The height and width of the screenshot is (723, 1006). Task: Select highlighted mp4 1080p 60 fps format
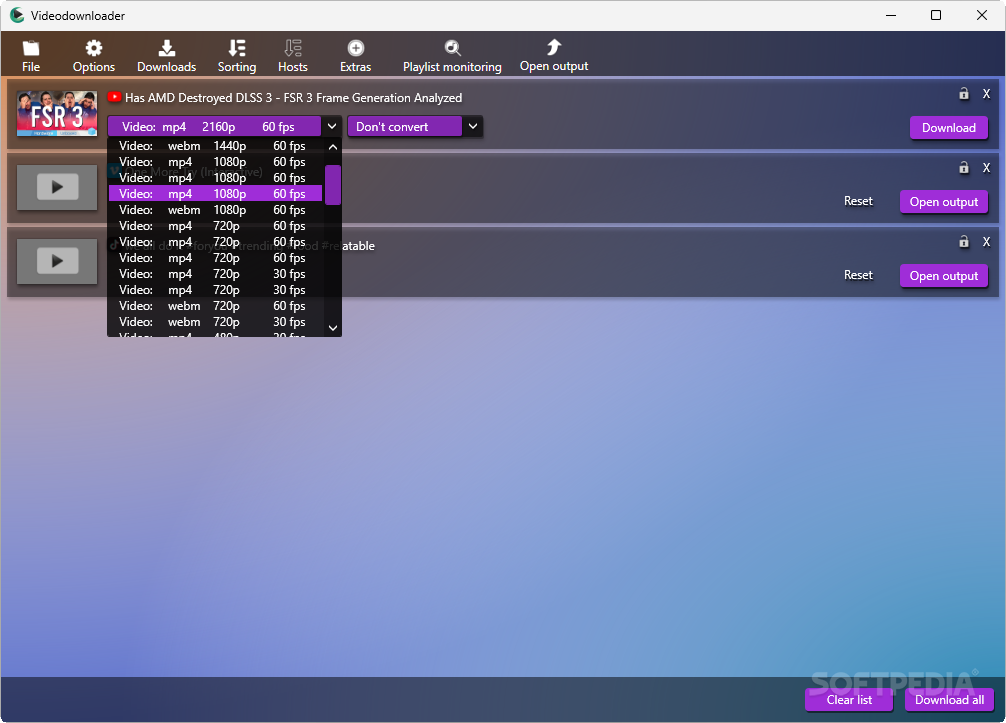[x=216, y=194]
